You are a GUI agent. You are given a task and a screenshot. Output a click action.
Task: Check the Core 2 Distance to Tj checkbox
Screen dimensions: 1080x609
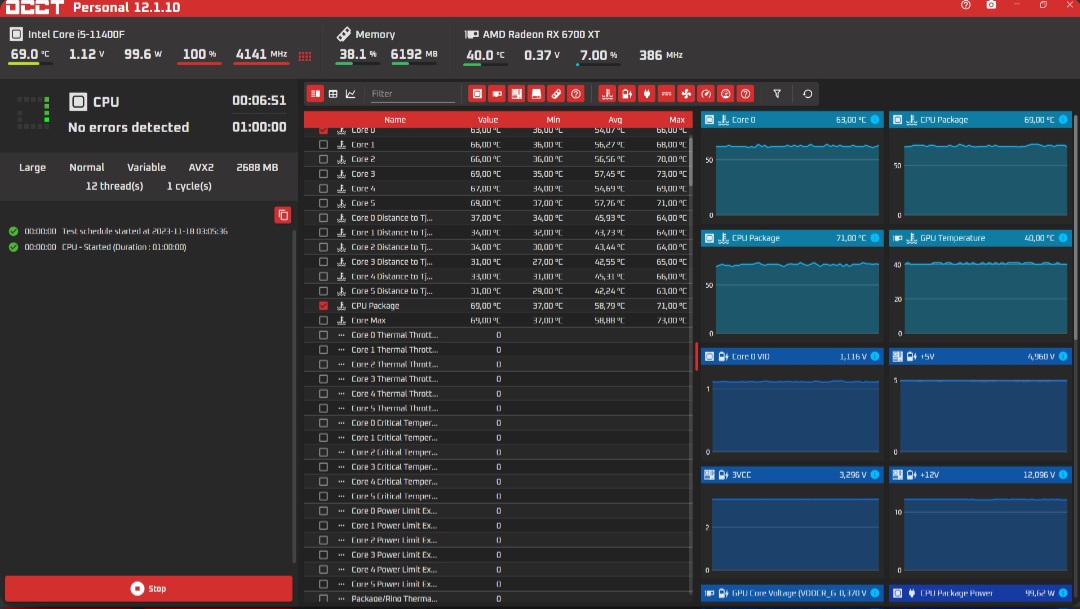[x=323, y=247]
